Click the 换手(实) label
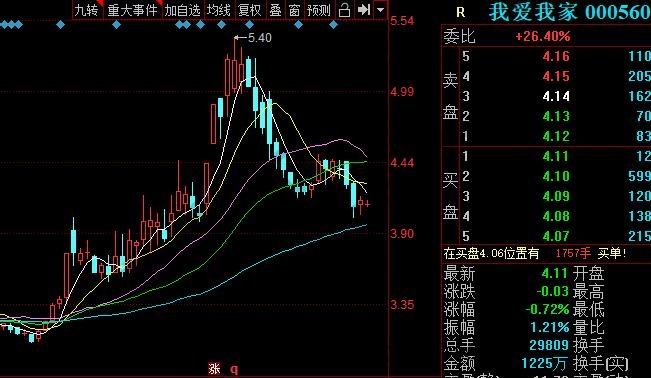The image size is (651, 378). tap(601, 364)
